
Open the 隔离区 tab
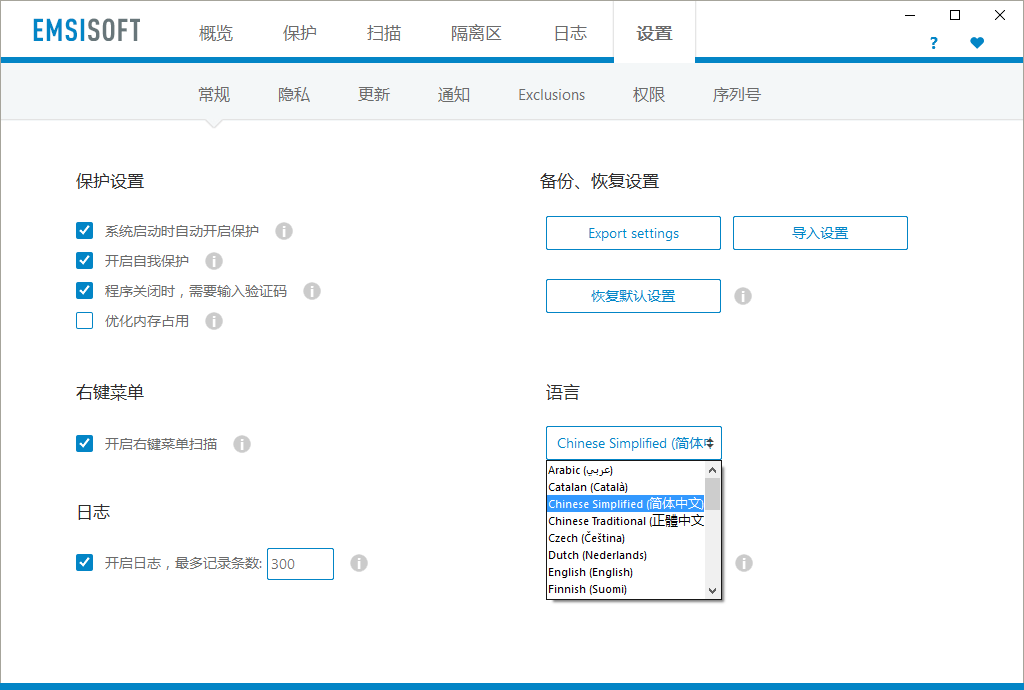[x=476, y=33]
